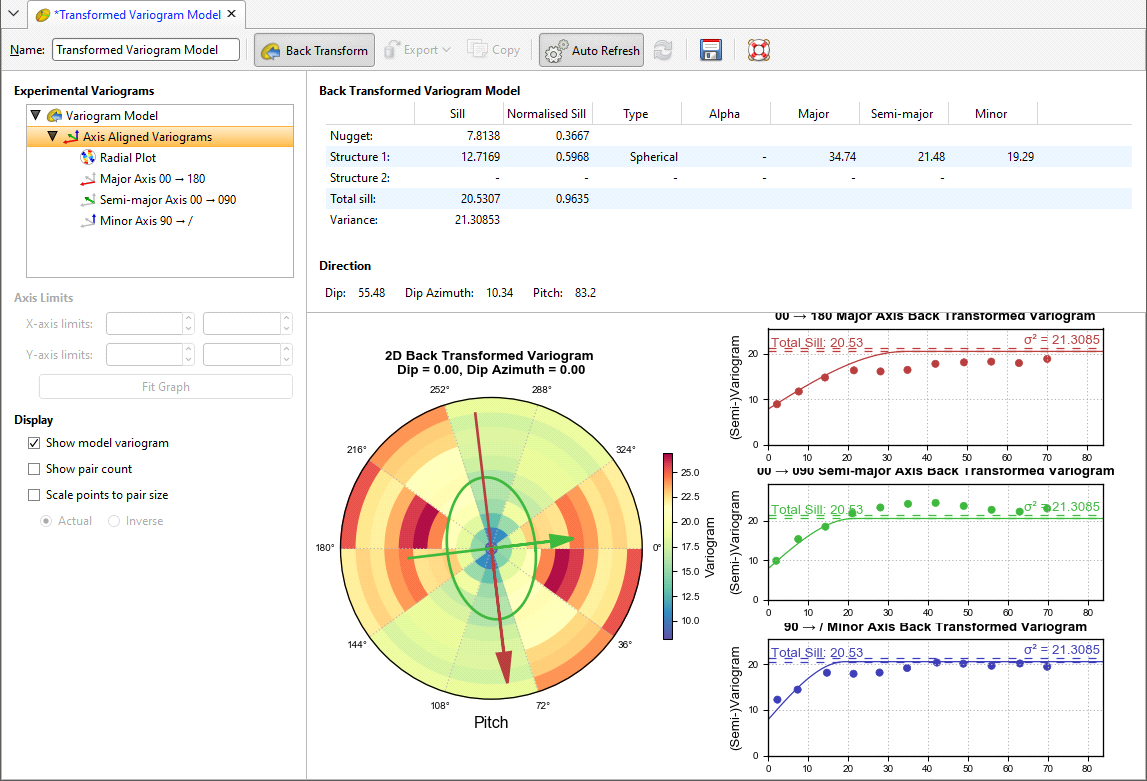Enable Show pair count

point(34,468)
